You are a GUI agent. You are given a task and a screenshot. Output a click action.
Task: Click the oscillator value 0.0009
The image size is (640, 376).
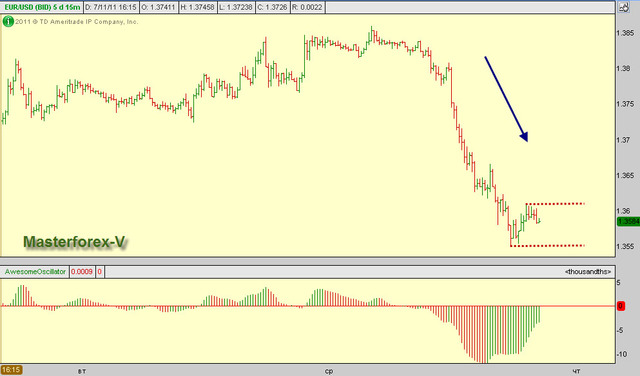point(82,271)
